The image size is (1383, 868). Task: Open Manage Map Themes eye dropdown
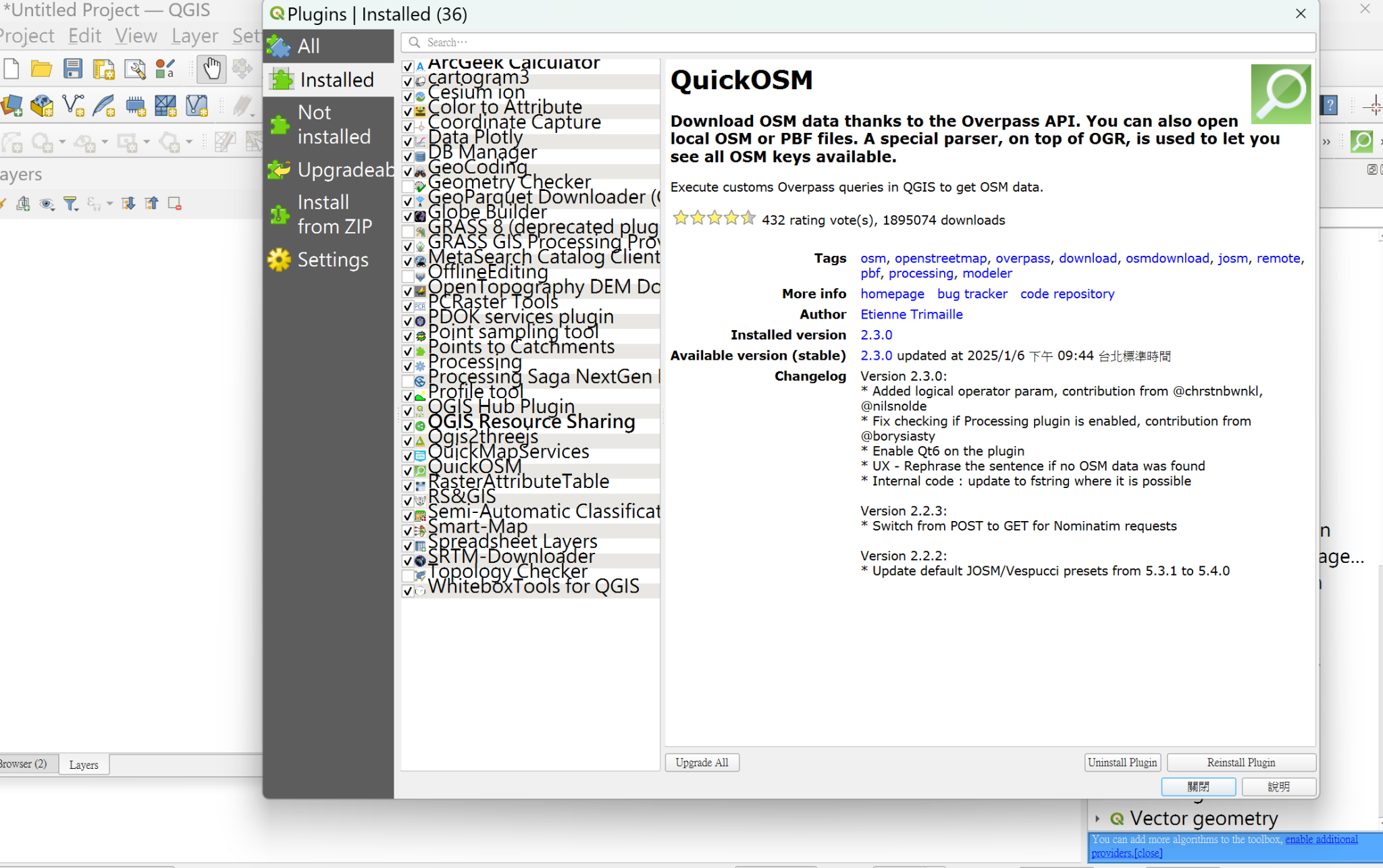(x=47, y=204)
